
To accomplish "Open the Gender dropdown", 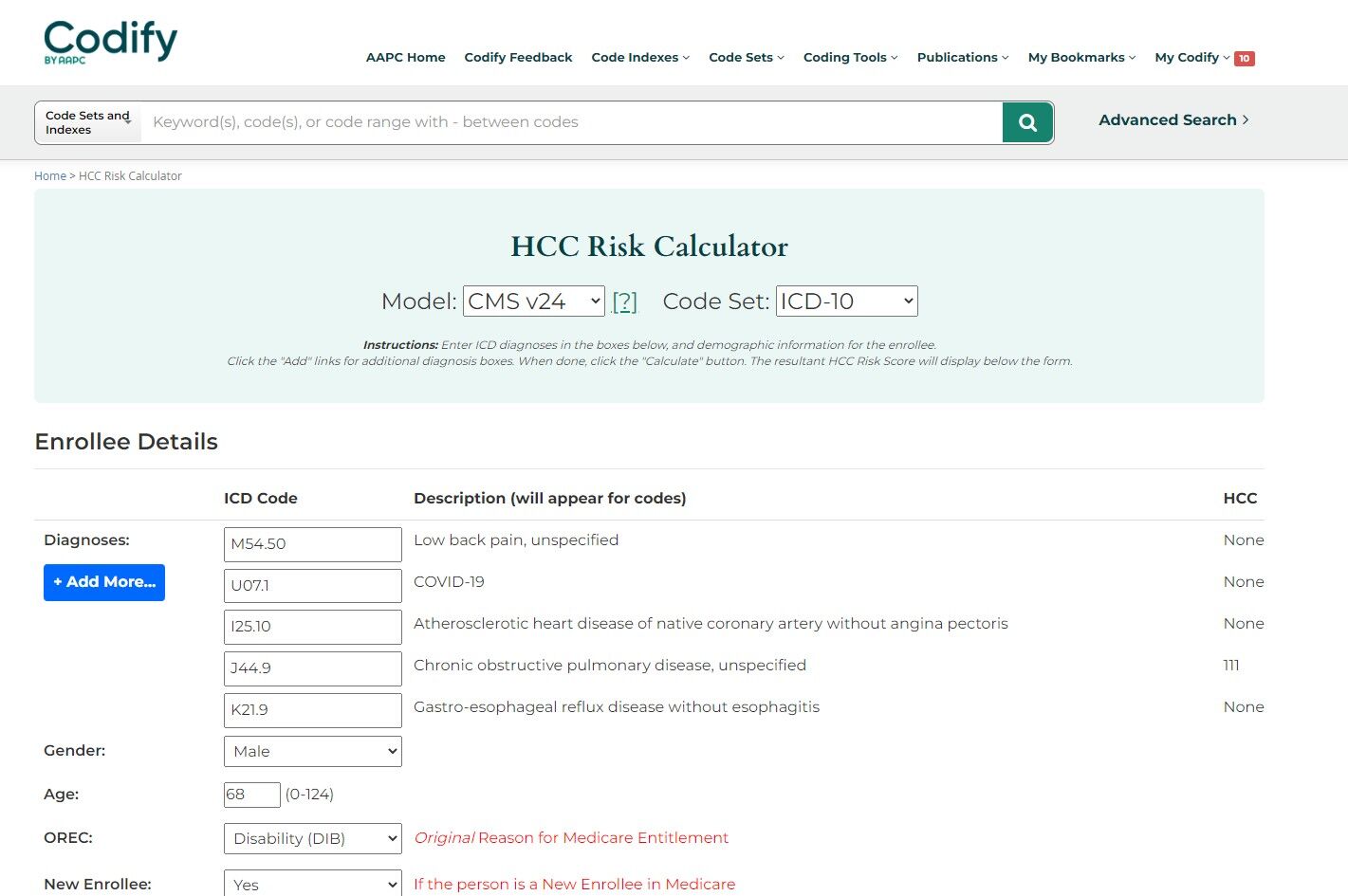I will (x=313, y=751).
